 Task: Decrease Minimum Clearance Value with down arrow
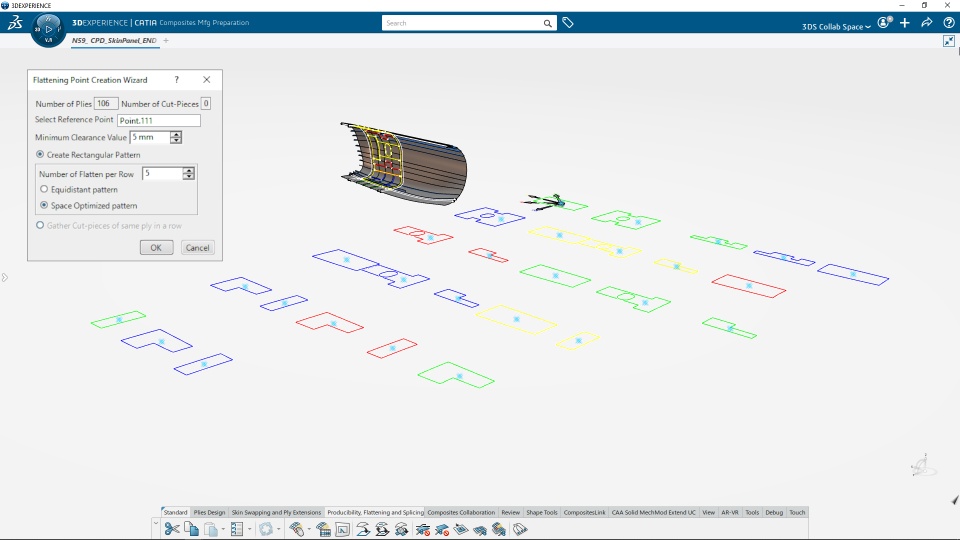pyautogui.click(x=176, y=140)
